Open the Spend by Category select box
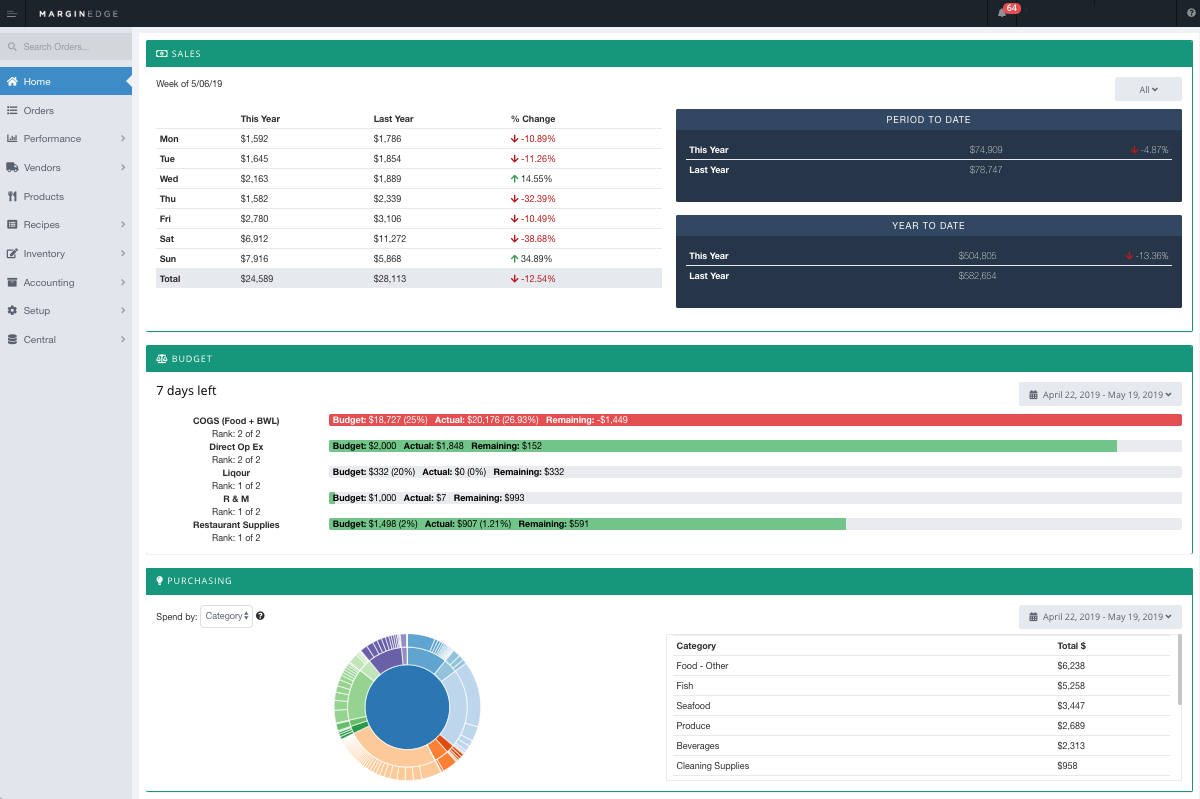Viewport: 1200px width, 799px height. point(226,616)
